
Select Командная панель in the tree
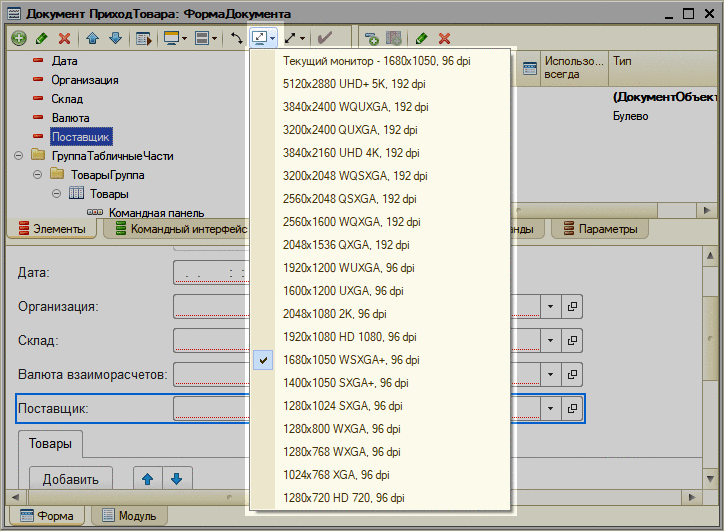157,213
